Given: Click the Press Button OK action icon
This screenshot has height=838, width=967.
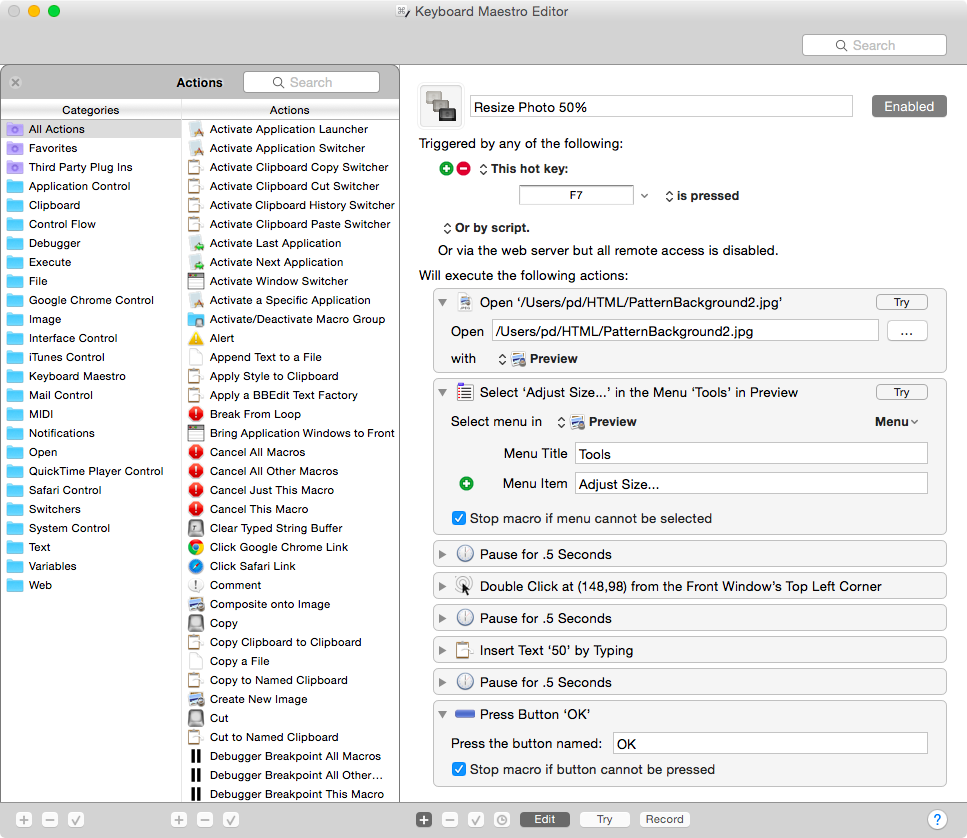Looking at the screenshot, I should click(464, 714).
